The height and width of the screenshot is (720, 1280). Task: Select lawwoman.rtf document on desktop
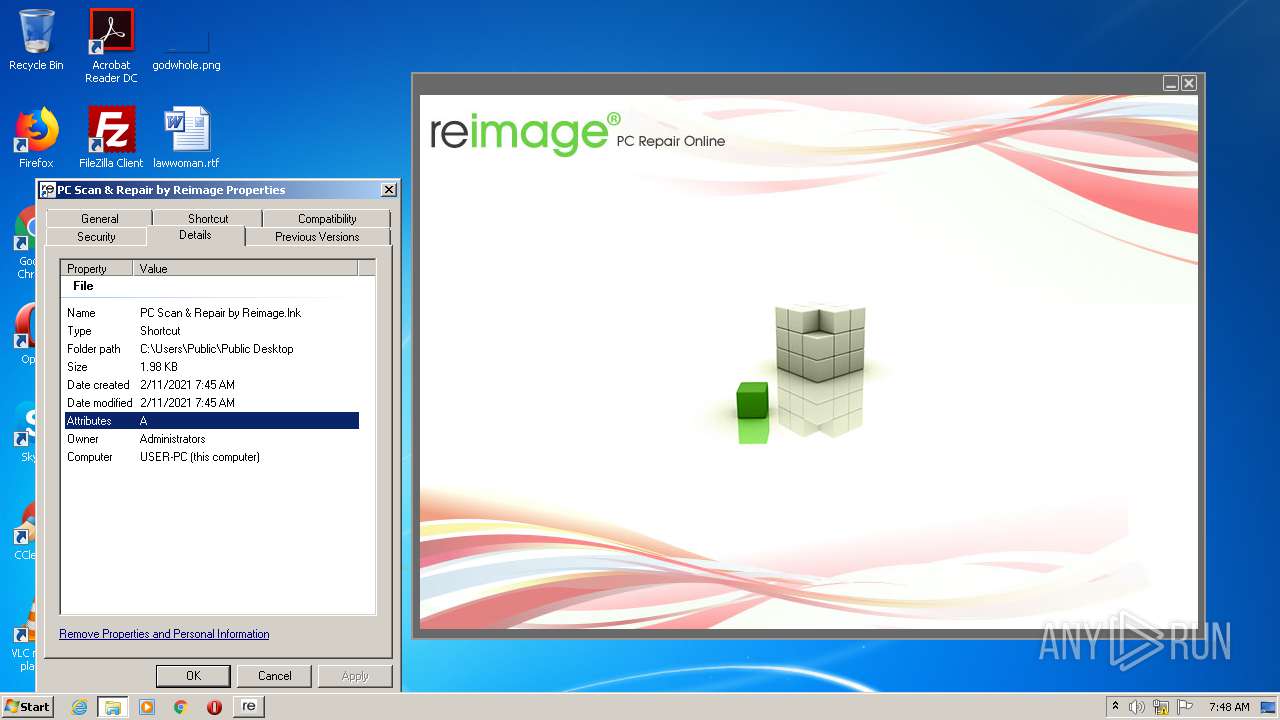point(186,138)
